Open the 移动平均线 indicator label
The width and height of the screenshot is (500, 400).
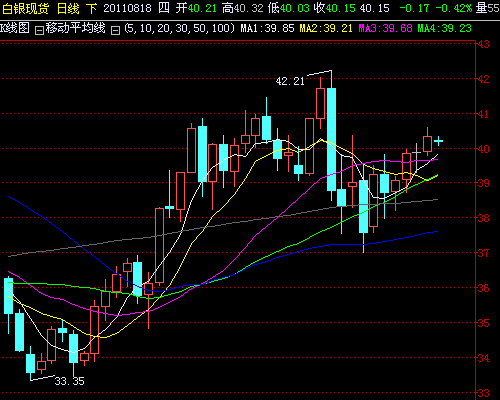coord(75,28)
